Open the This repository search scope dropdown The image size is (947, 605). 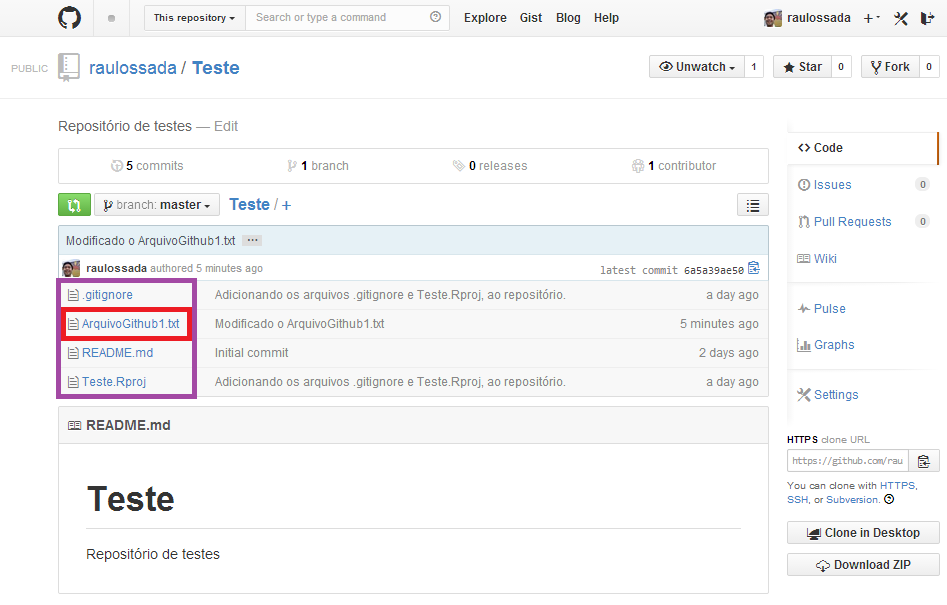194,18
